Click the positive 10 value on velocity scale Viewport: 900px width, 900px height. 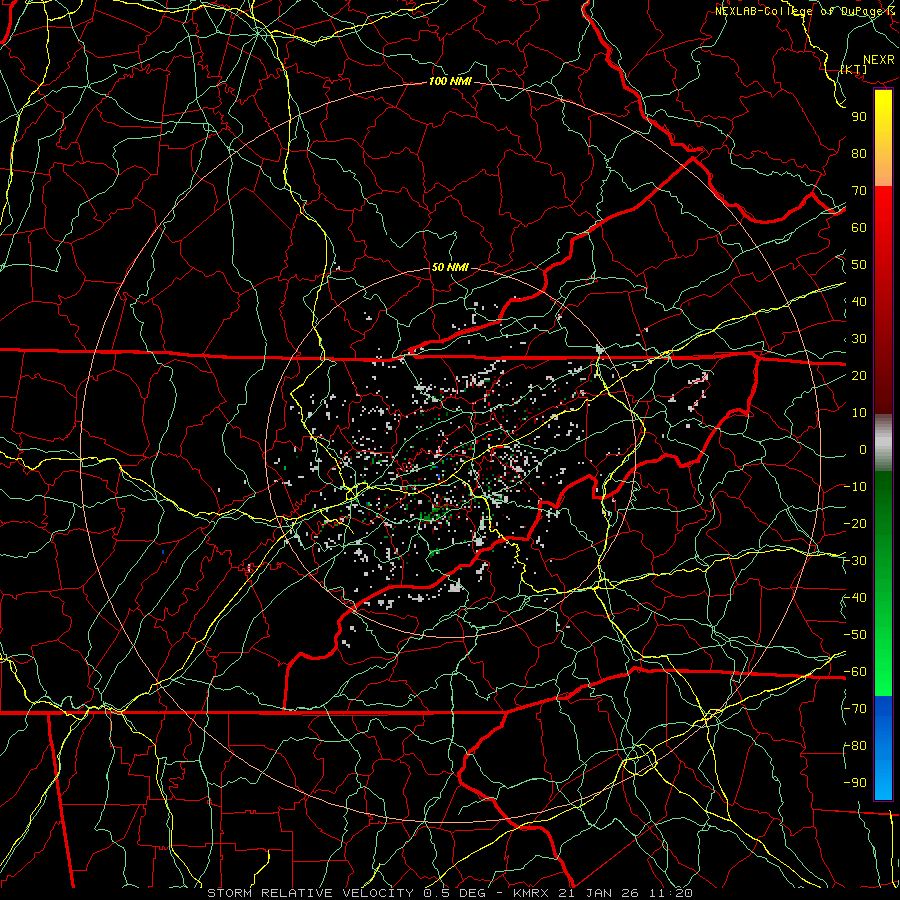tap(859, 413)
